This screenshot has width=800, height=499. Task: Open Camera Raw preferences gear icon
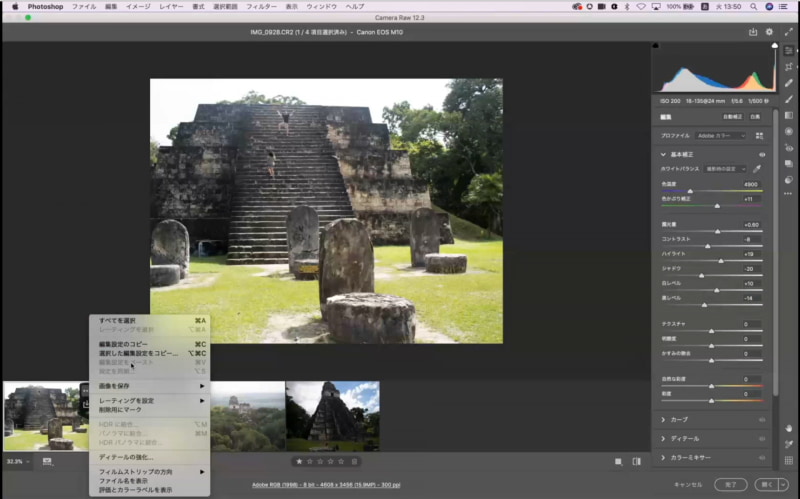tap(769, 32)
